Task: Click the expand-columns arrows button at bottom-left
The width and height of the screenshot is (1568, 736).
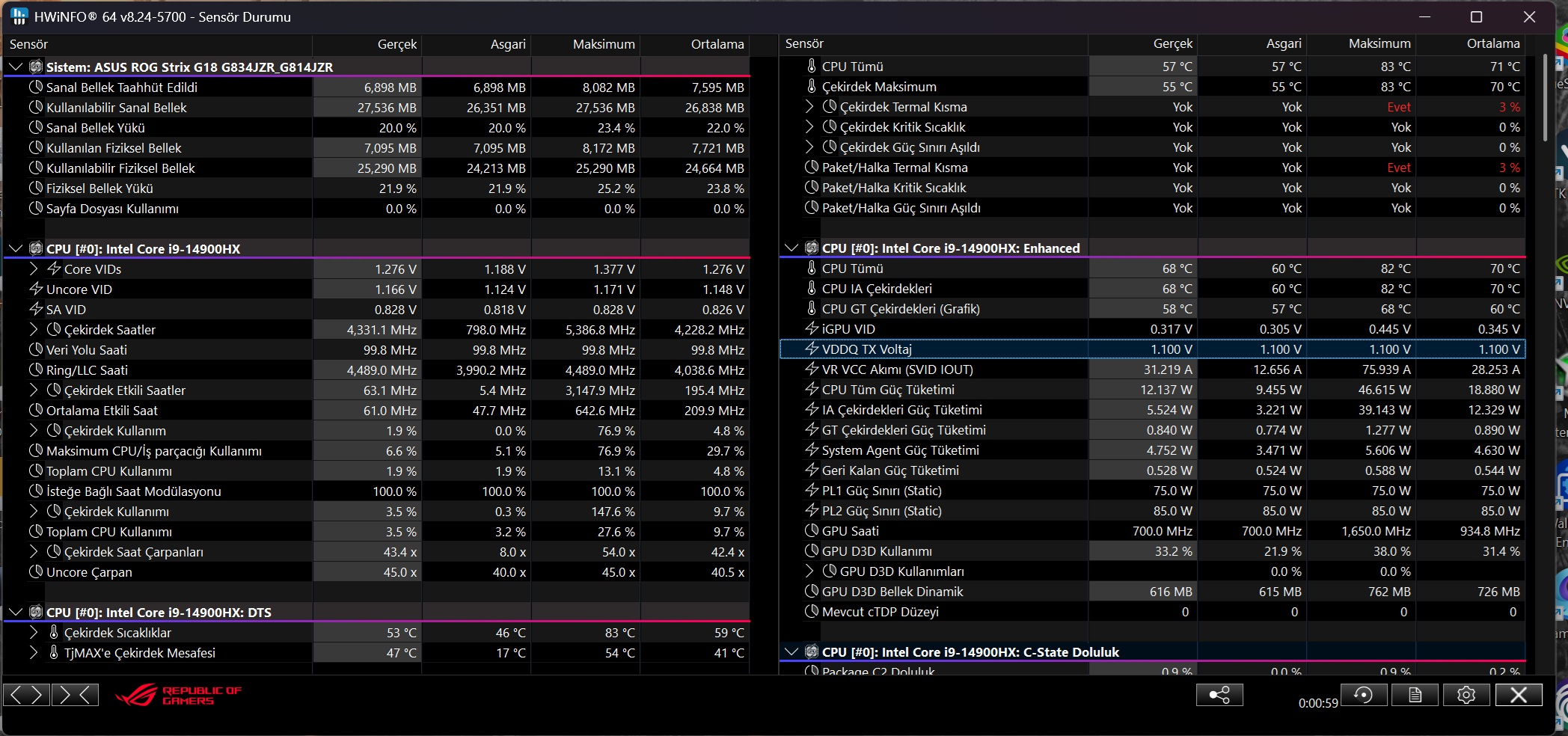Action: point(27,695)
